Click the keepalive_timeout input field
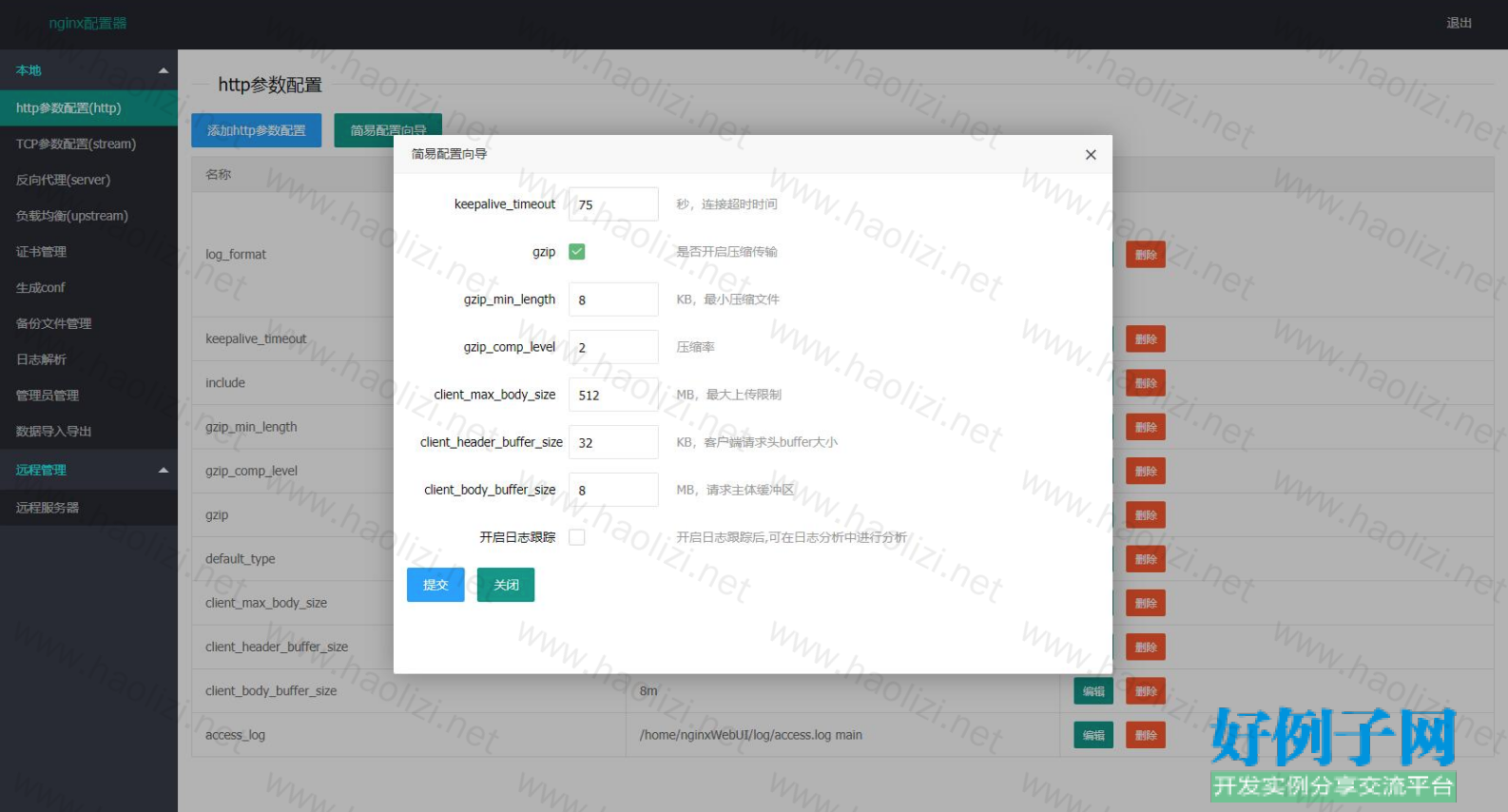This screenshot has height=812, width=1508. coord(613,204)
